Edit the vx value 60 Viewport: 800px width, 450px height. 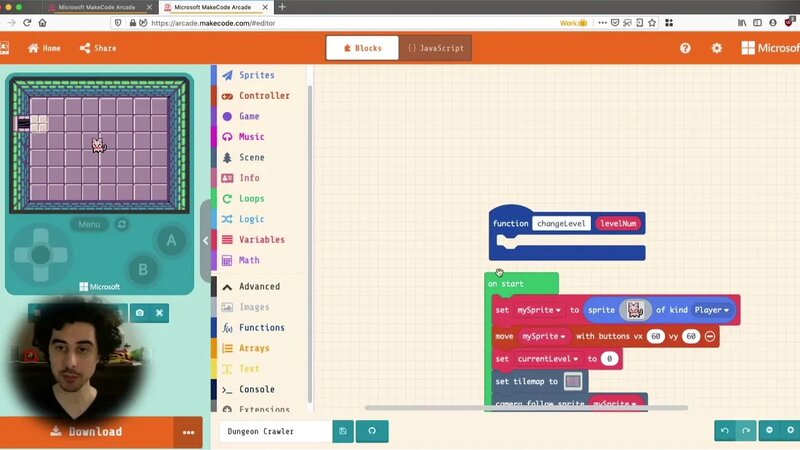point(656,336)
